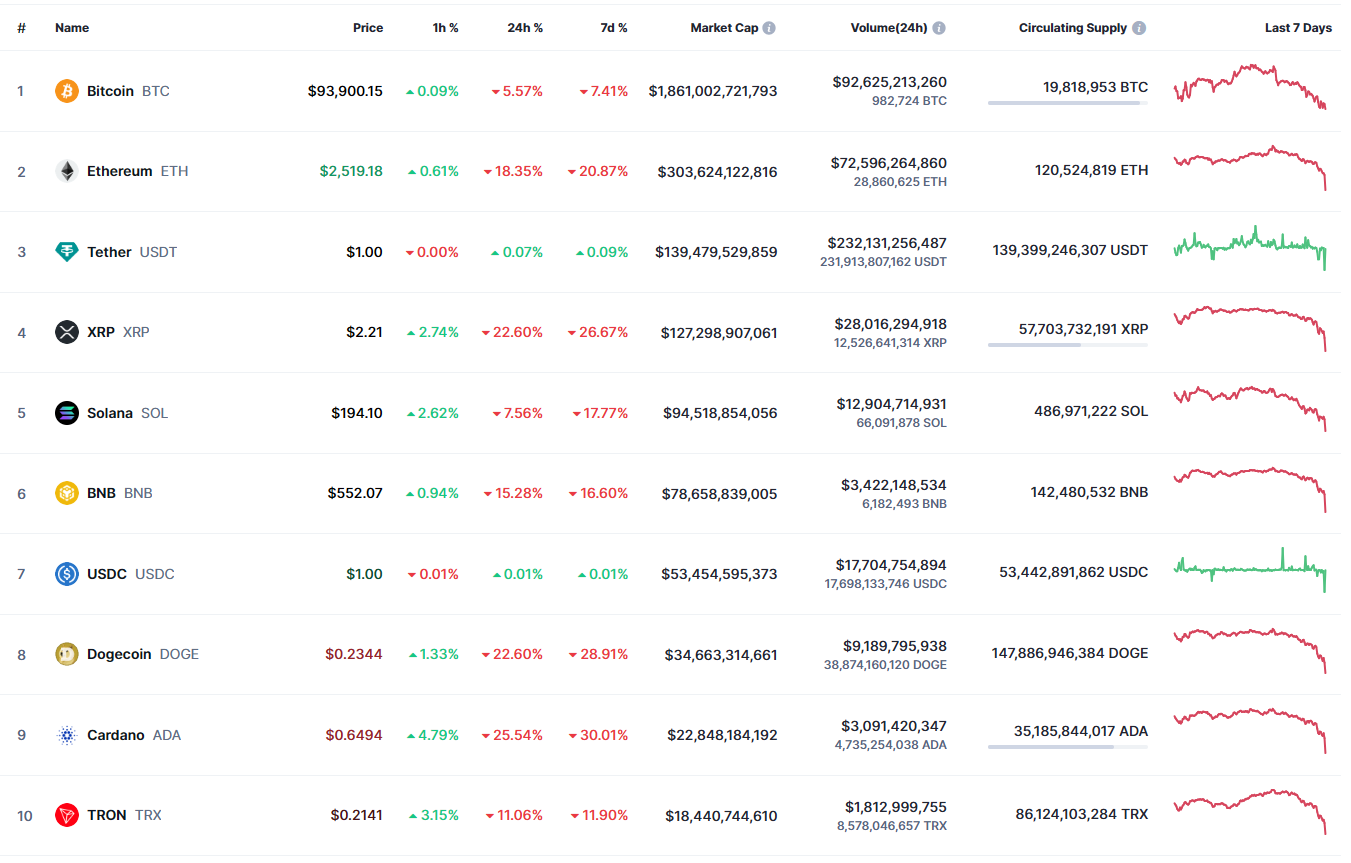Click XRP's 24h change of 22.60%
This screenshot has height=863, width=1351.
tap(513, 332)
